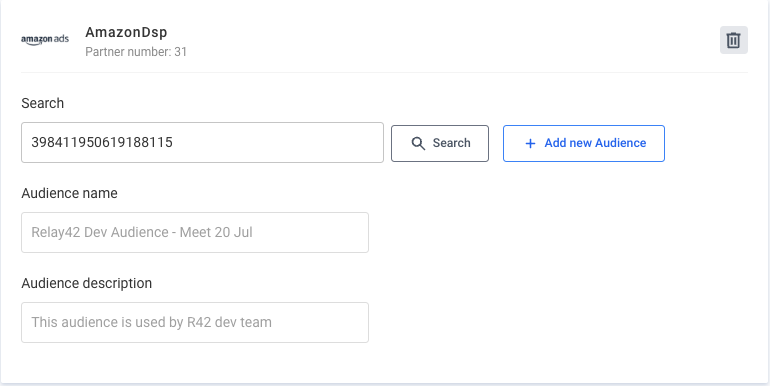
Task: Click the Audience name label
Action: [x=69, y=193]
